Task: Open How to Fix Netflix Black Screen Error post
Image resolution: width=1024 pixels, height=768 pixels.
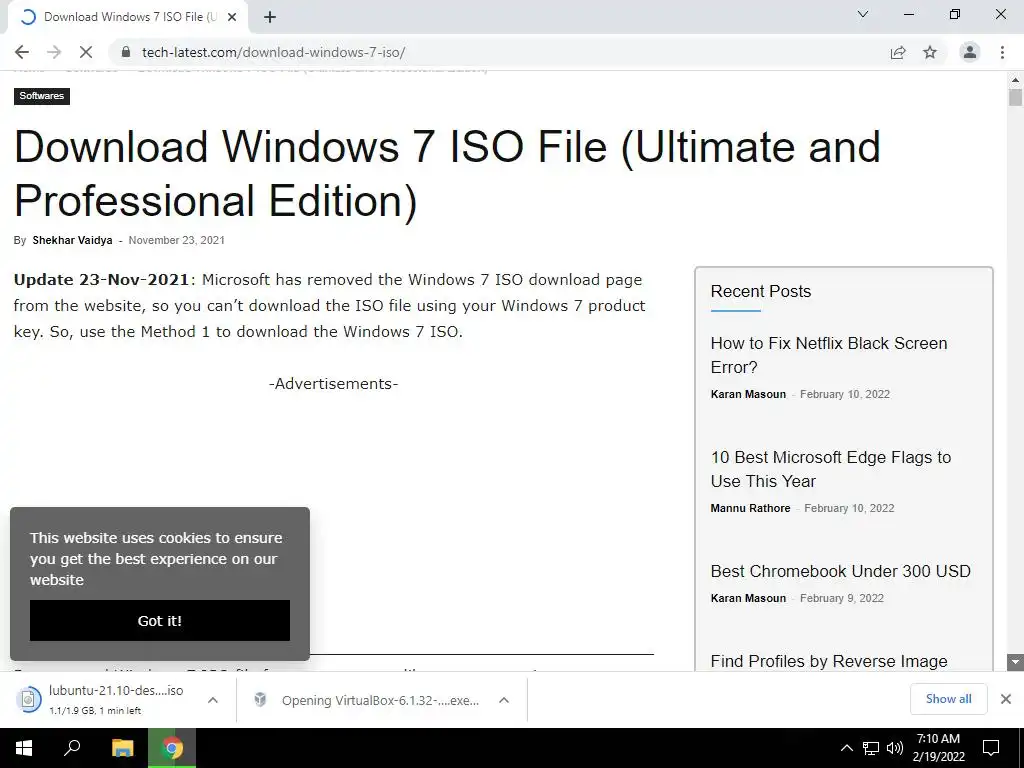Action: 829,355
